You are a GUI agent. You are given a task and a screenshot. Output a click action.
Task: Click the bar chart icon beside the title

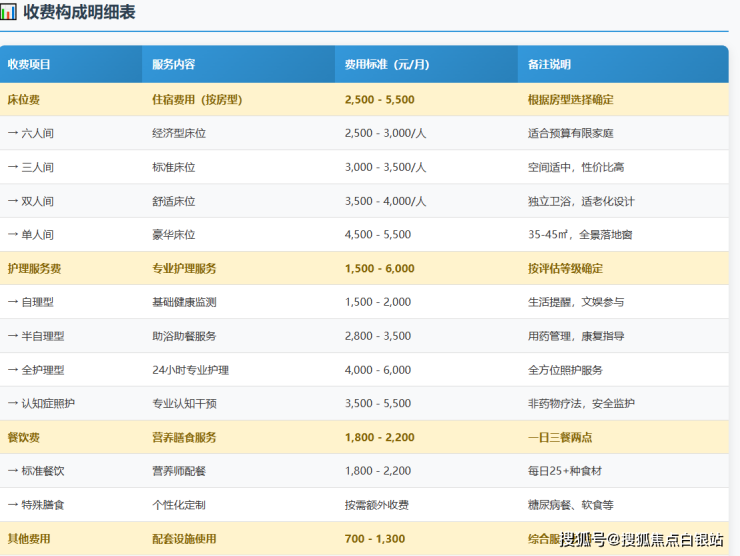click(9, 13)
